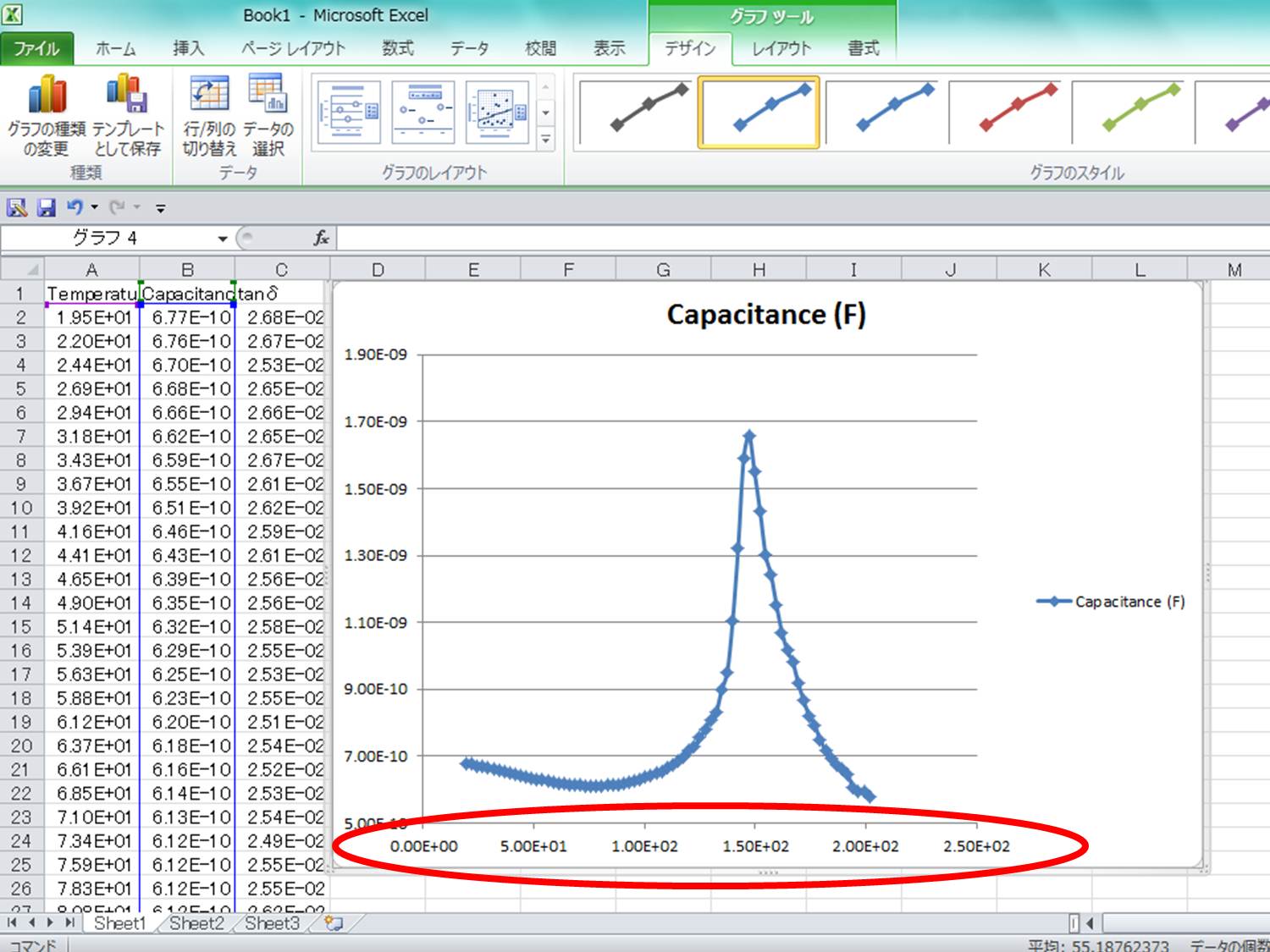This screenshot has height=952, width=1270.
Task: Switch to the データ tab
Action: pos(469,48)
